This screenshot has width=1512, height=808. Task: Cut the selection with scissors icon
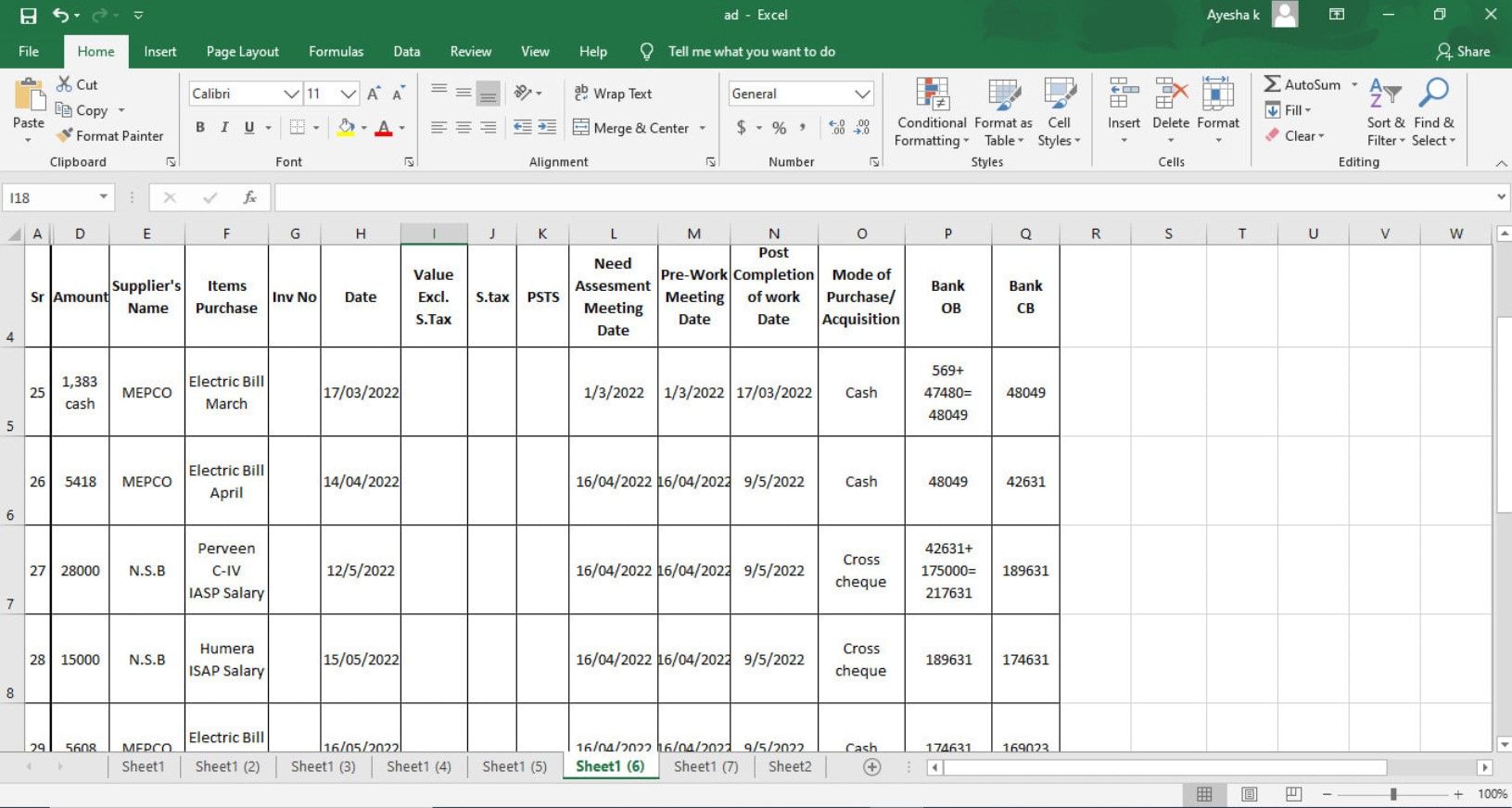click(64, 84)
